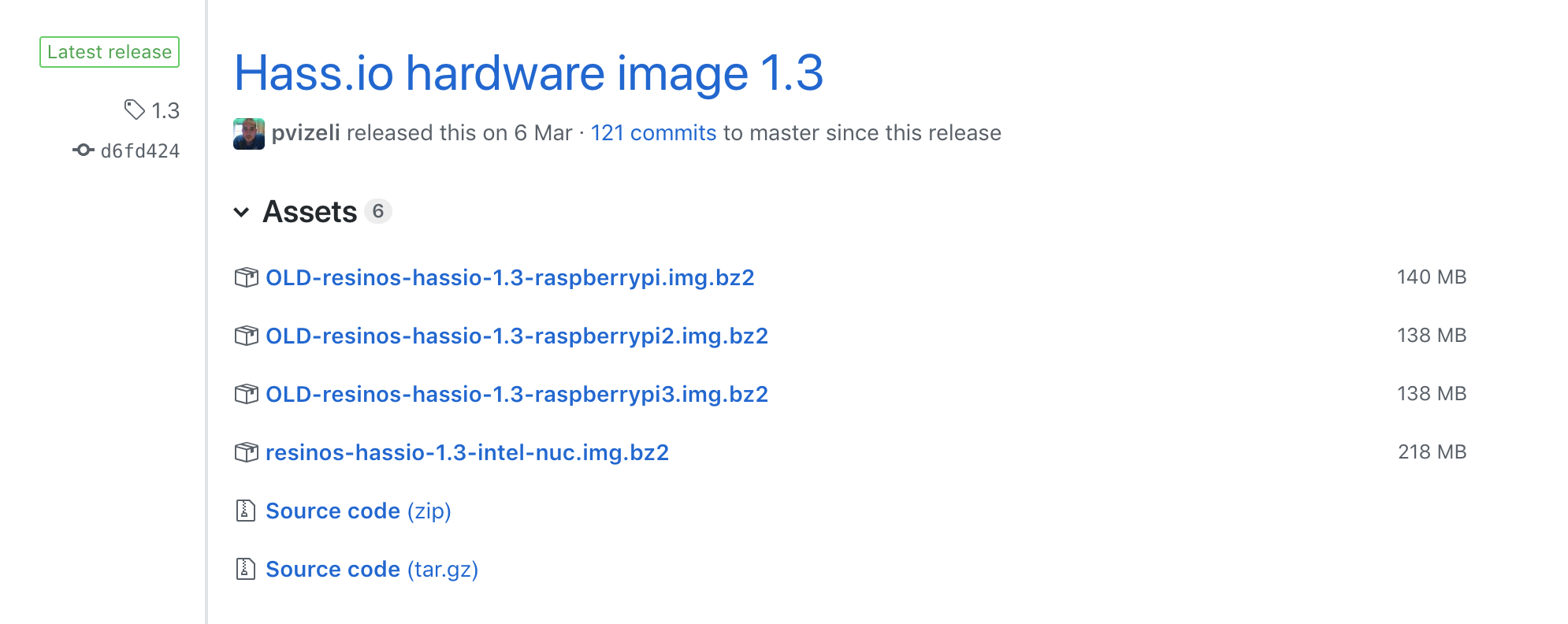Click package icon for raspberrypi2.img.bz2 asset
This screenshot has width=1568, height=624.
247,336
